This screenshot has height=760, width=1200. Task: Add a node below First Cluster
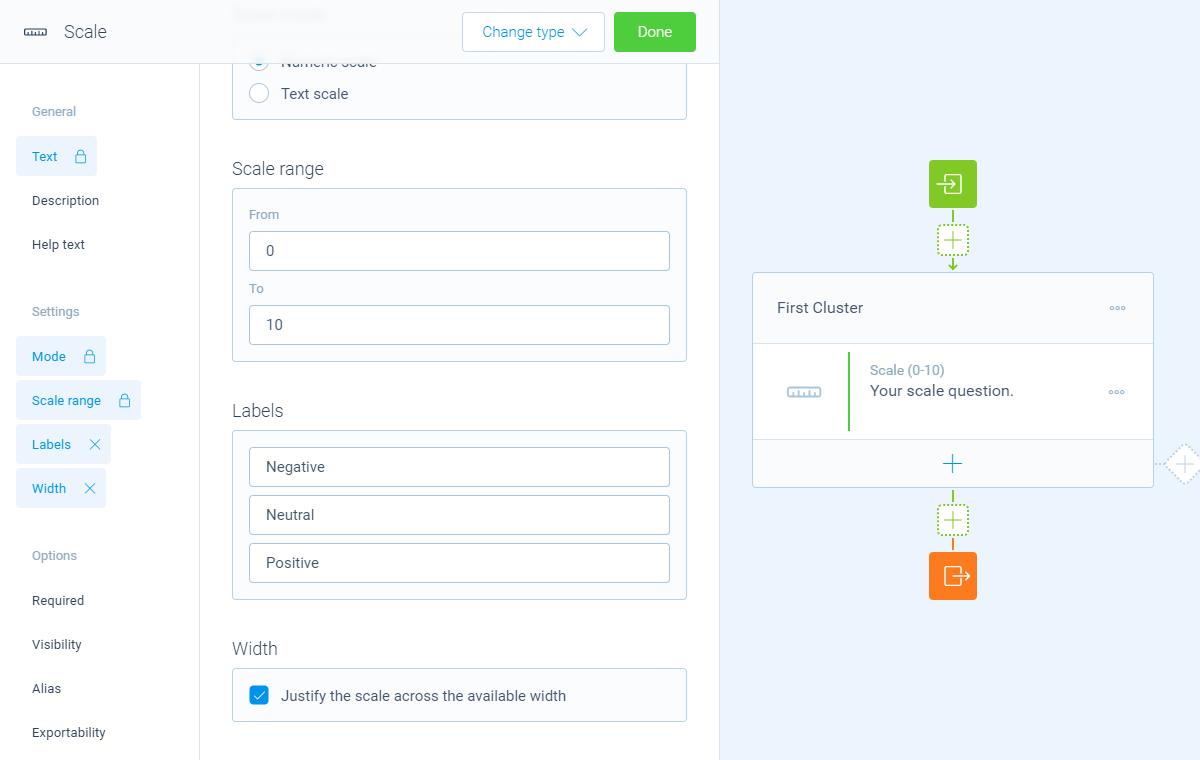tap(953, 520)
